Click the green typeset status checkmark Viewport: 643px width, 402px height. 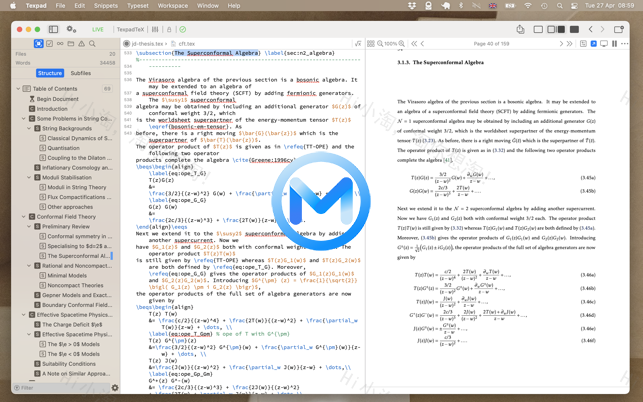point(182,30)
